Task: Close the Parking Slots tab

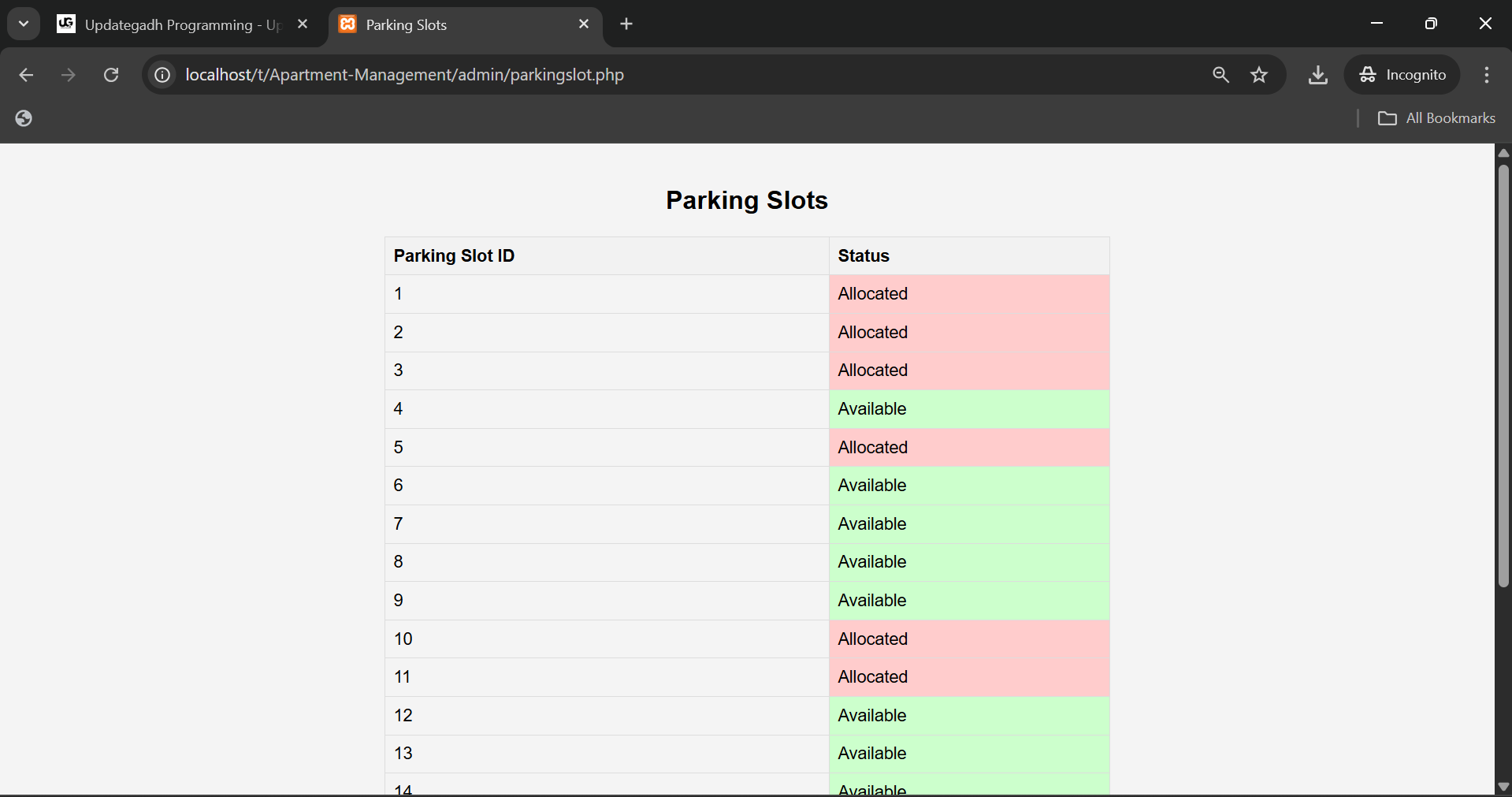Action: [x=584, y=24]
